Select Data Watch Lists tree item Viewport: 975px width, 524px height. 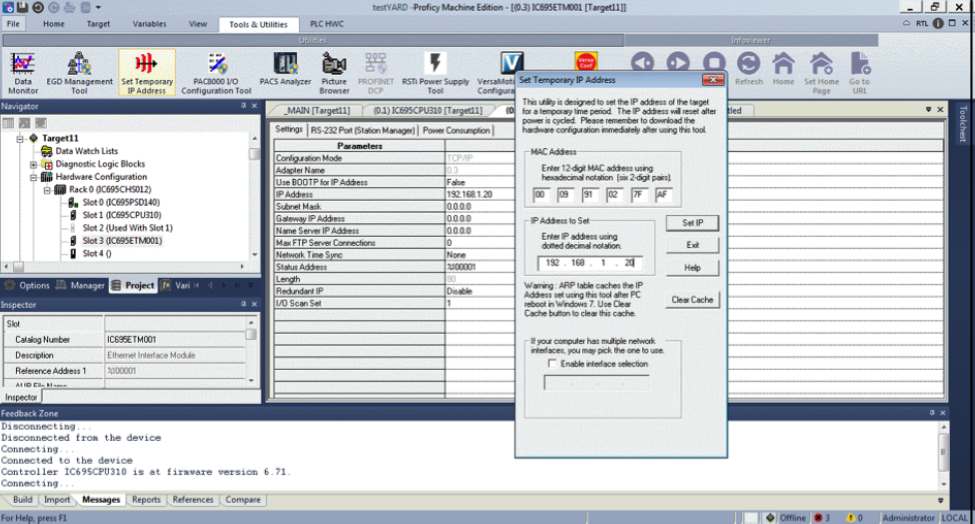(x=86, y=151)
